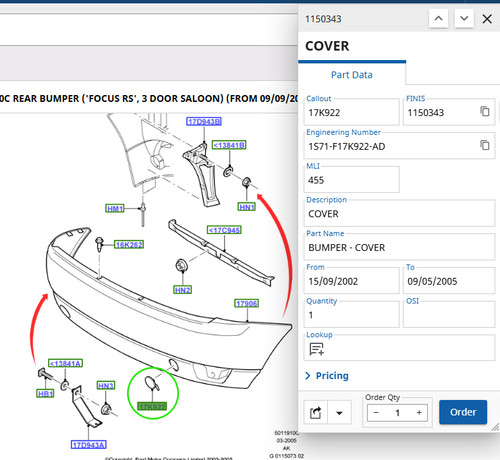Copy the Engineering Number 1S71-F17K922-AD
The height and width of the screenshot is (460, 500).
pyautogui.click(x=485, y=145)
